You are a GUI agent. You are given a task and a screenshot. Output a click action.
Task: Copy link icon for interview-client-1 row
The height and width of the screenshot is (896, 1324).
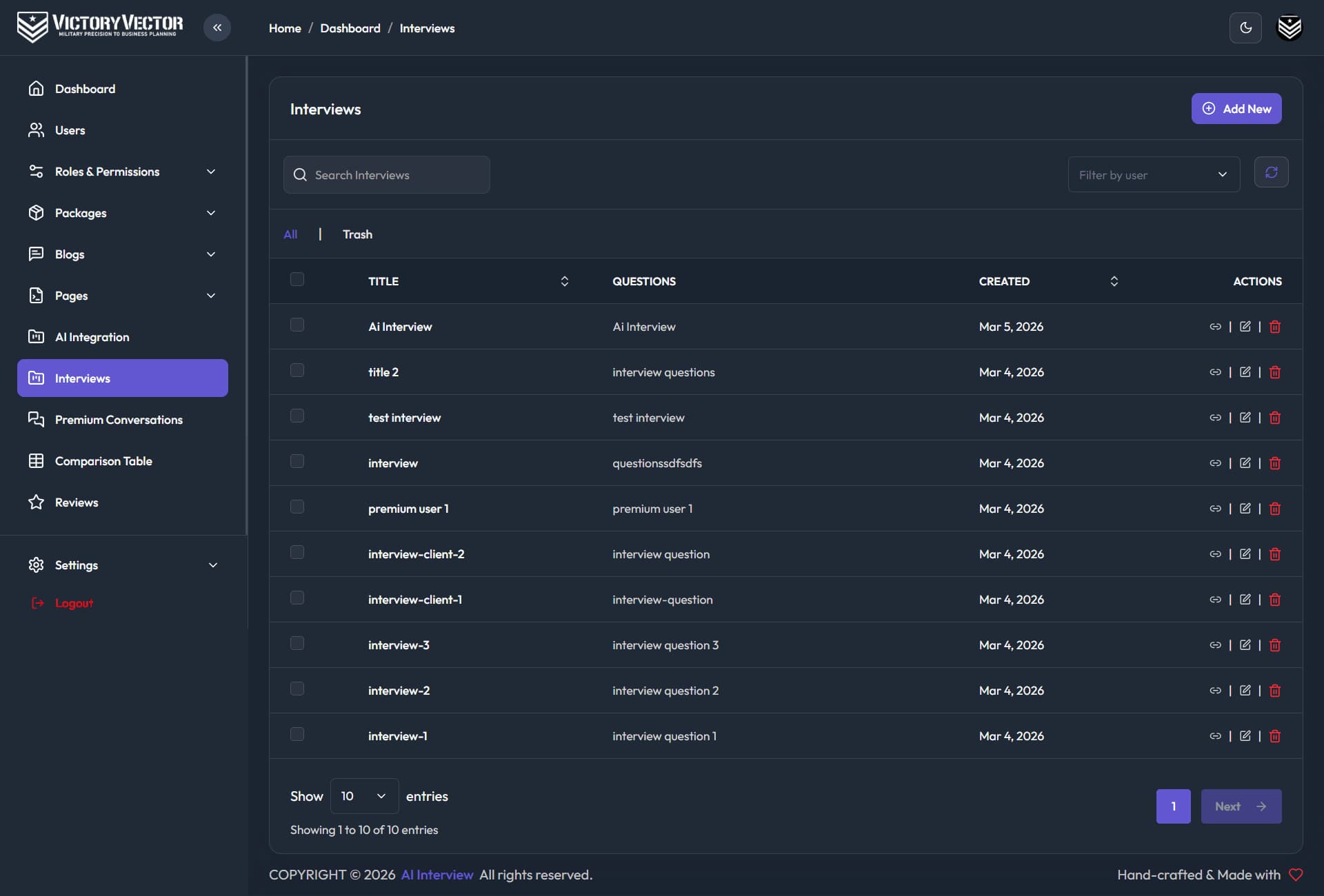(x=1215, y=600)
